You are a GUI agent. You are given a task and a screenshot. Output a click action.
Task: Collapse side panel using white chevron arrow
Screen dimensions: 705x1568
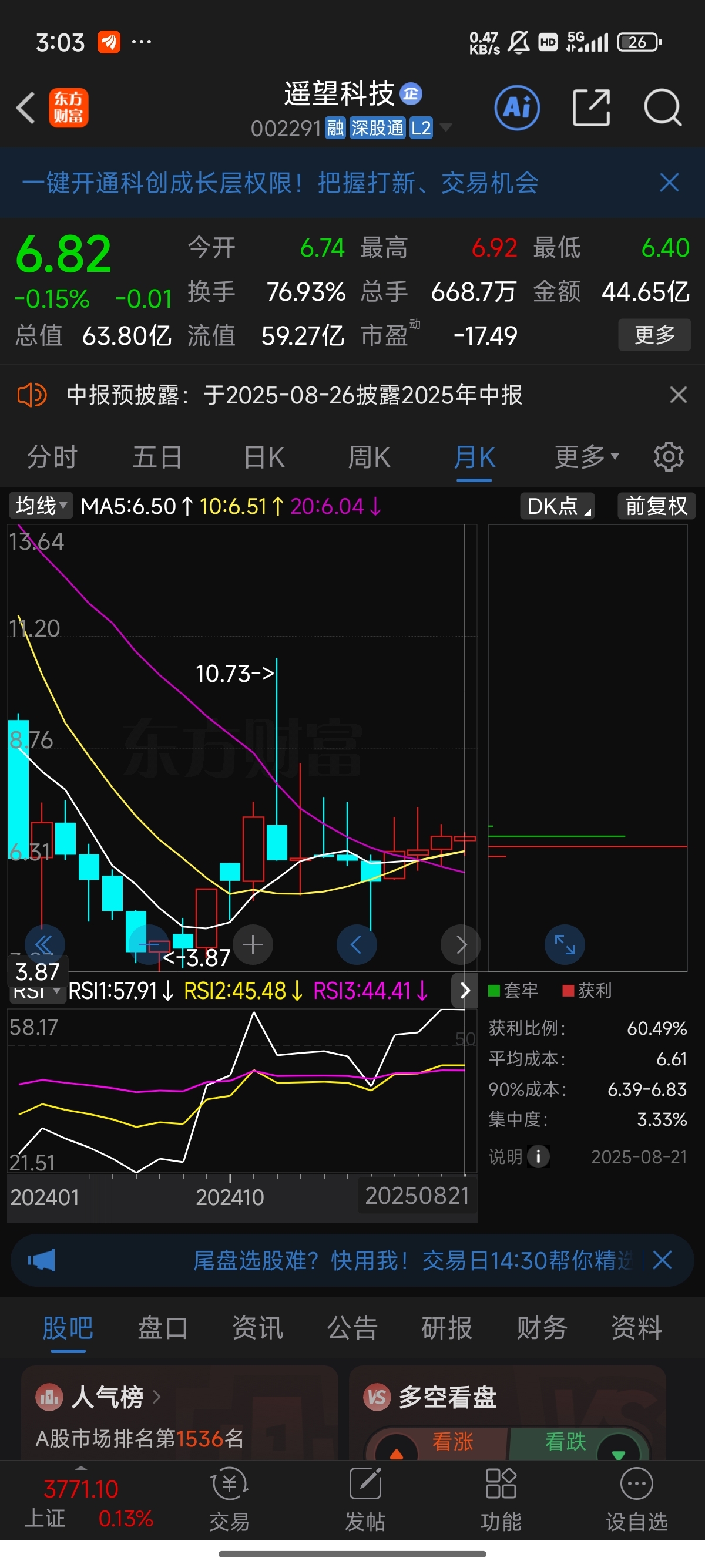click(465, 991)
